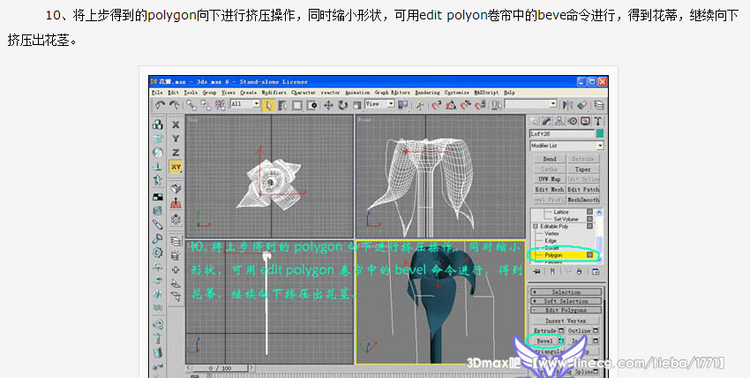Click the Loft26 object name field
750x378 pixels.
pyautogui.click(x=562, y=133)
